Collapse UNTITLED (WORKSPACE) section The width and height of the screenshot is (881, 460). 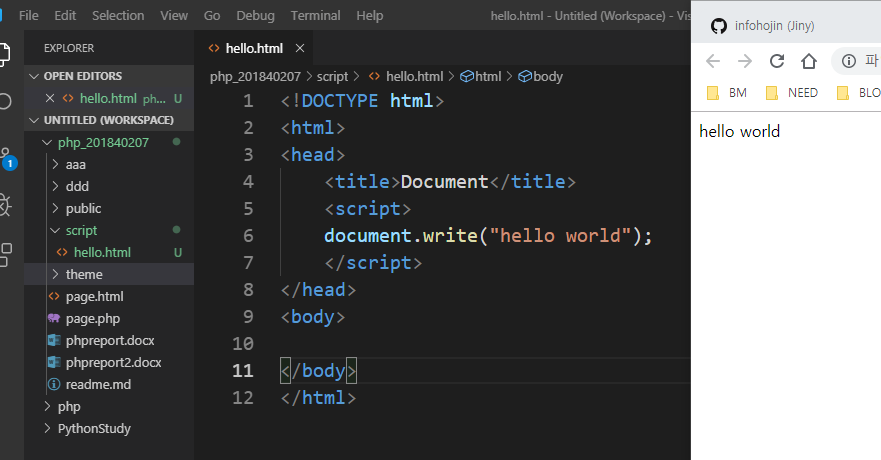pyautogui.click(x=34, y=120)
